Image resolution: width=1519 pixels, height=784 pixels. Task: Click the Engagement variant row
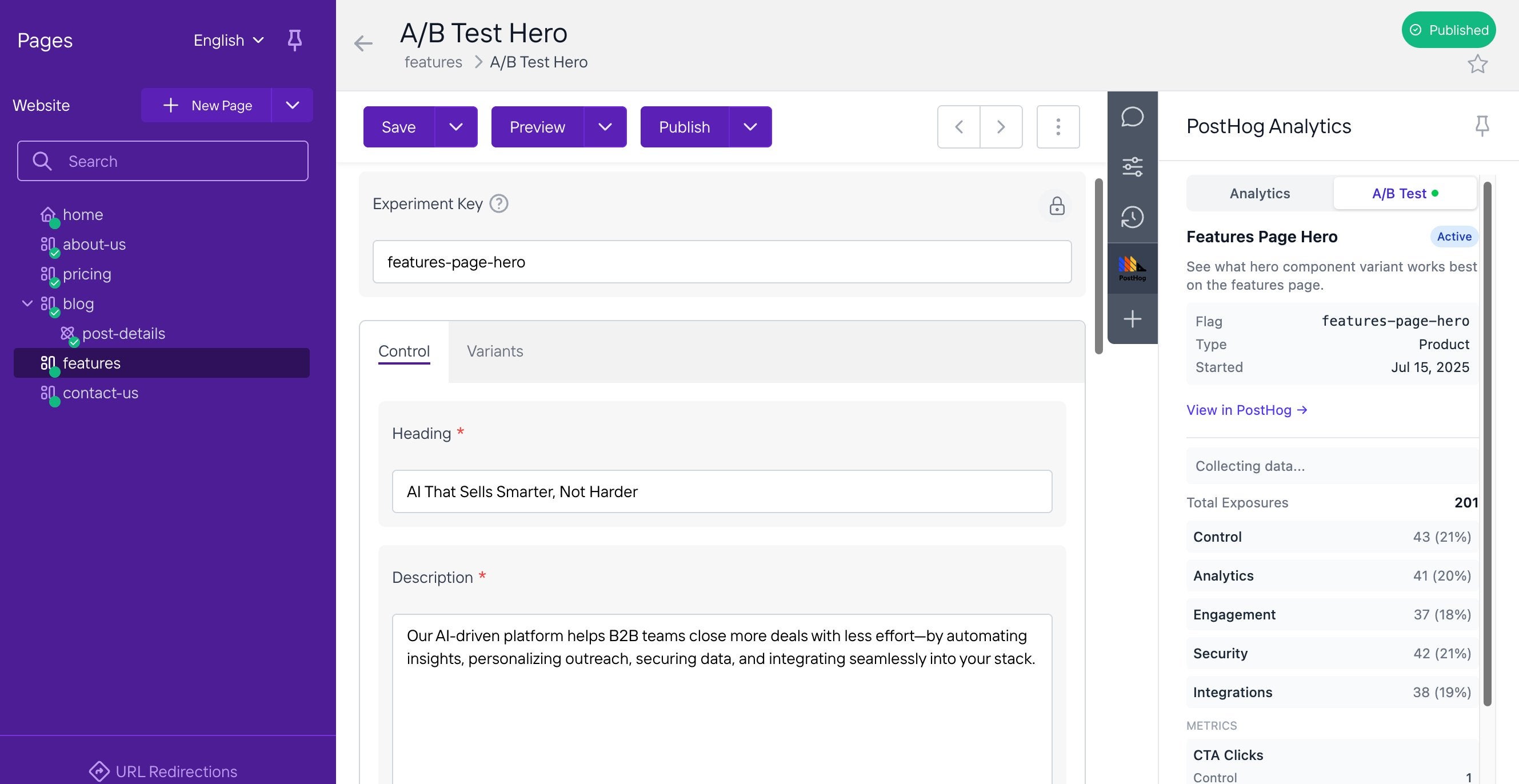click(1332, 614)
